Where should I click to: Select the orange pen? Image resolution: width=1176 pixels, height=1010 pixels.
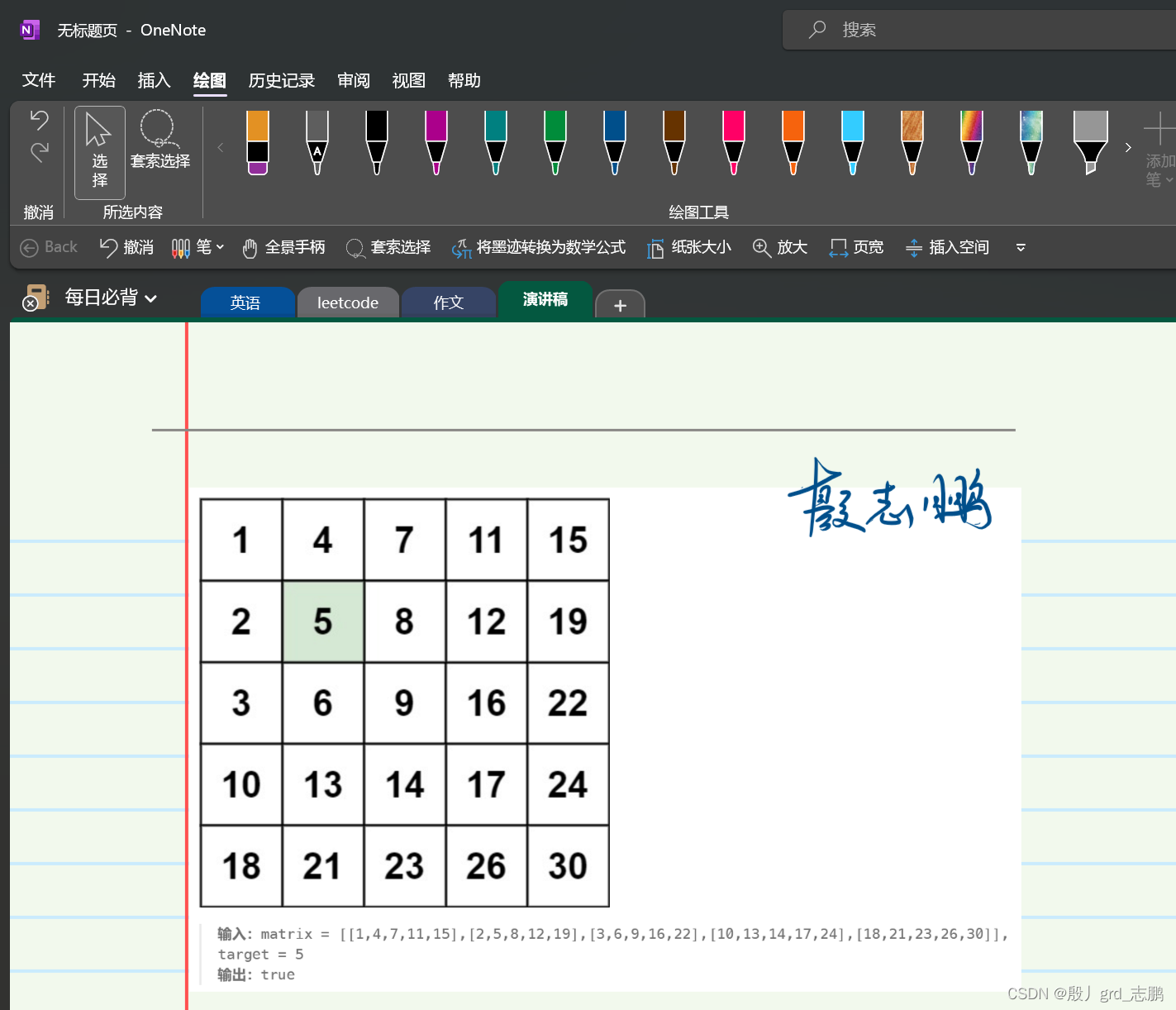pos(793,142)
